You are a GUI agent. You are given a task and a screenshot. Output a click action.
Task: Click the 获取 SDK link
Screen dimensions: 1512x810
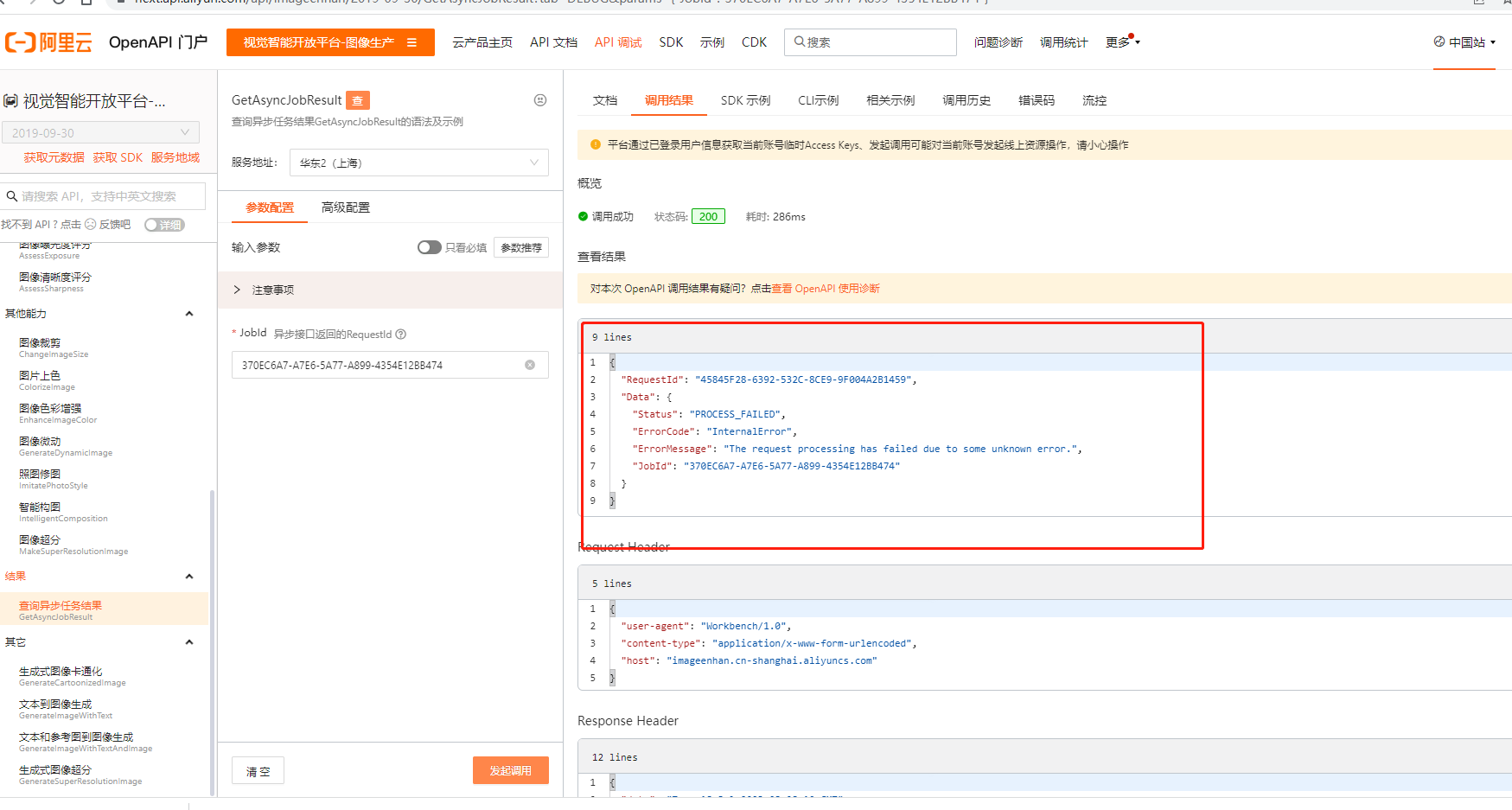click(x=118, y=157)
